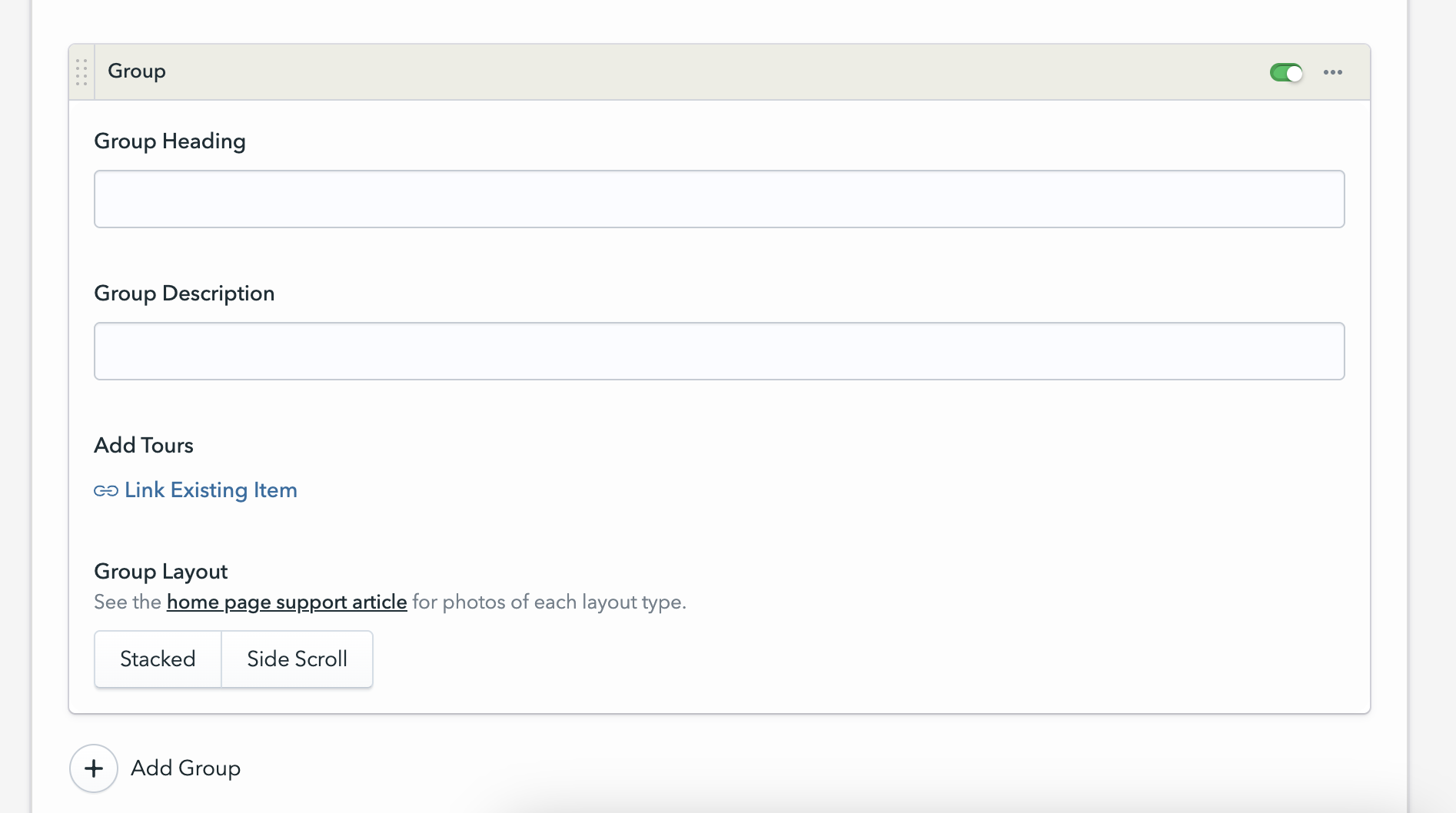Open the home page support article link
This screenshot has height=813, width=1456.
click(286, 602)
